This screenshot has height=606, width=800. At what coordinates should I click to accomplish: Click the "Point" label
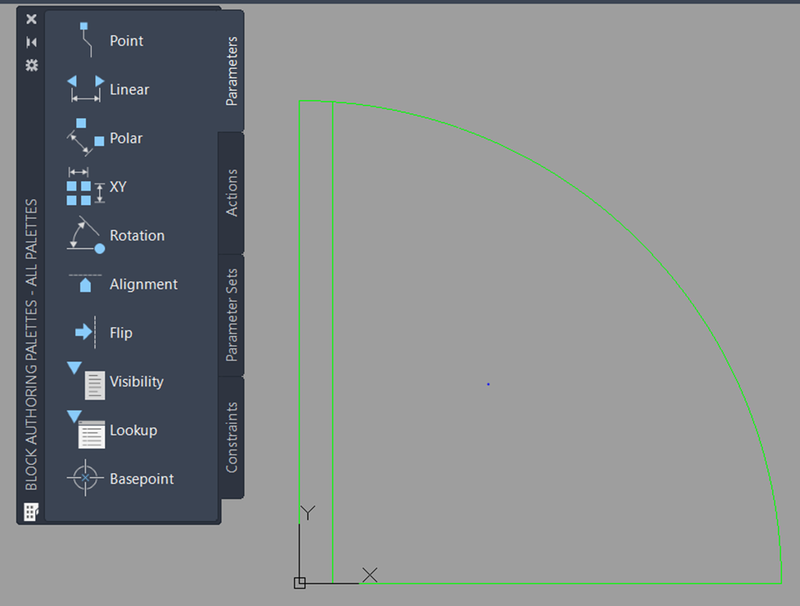pyautogui.click(x=127, y=41)
